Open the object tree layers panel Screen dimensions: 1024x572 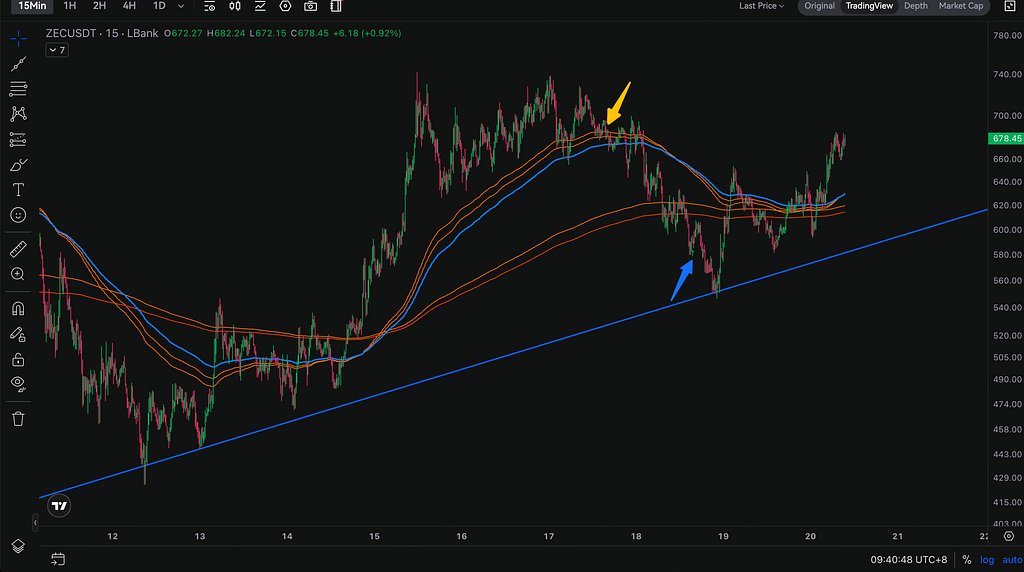pyautogui.click(x=18, y=546)
